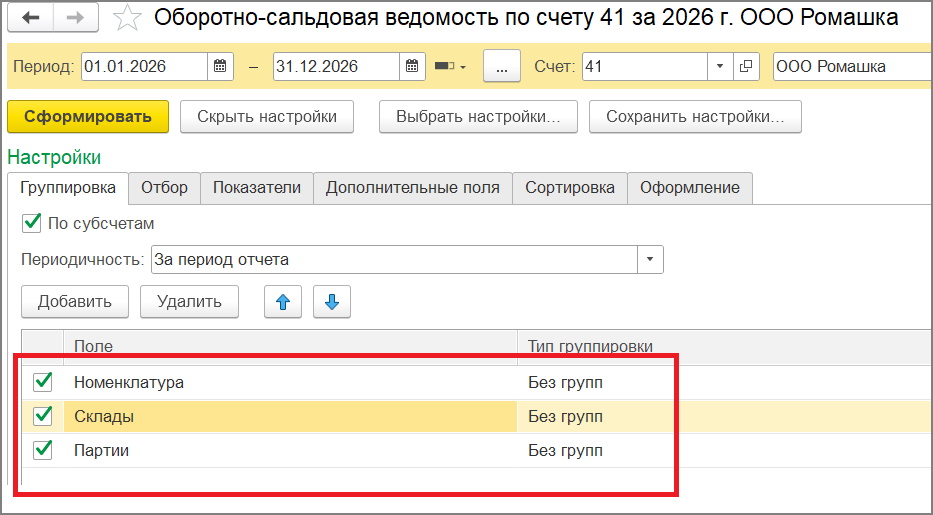Click Сохранить настройки... button
The width and height of the screenshot is (933, 515).
[x=695, y=117]
